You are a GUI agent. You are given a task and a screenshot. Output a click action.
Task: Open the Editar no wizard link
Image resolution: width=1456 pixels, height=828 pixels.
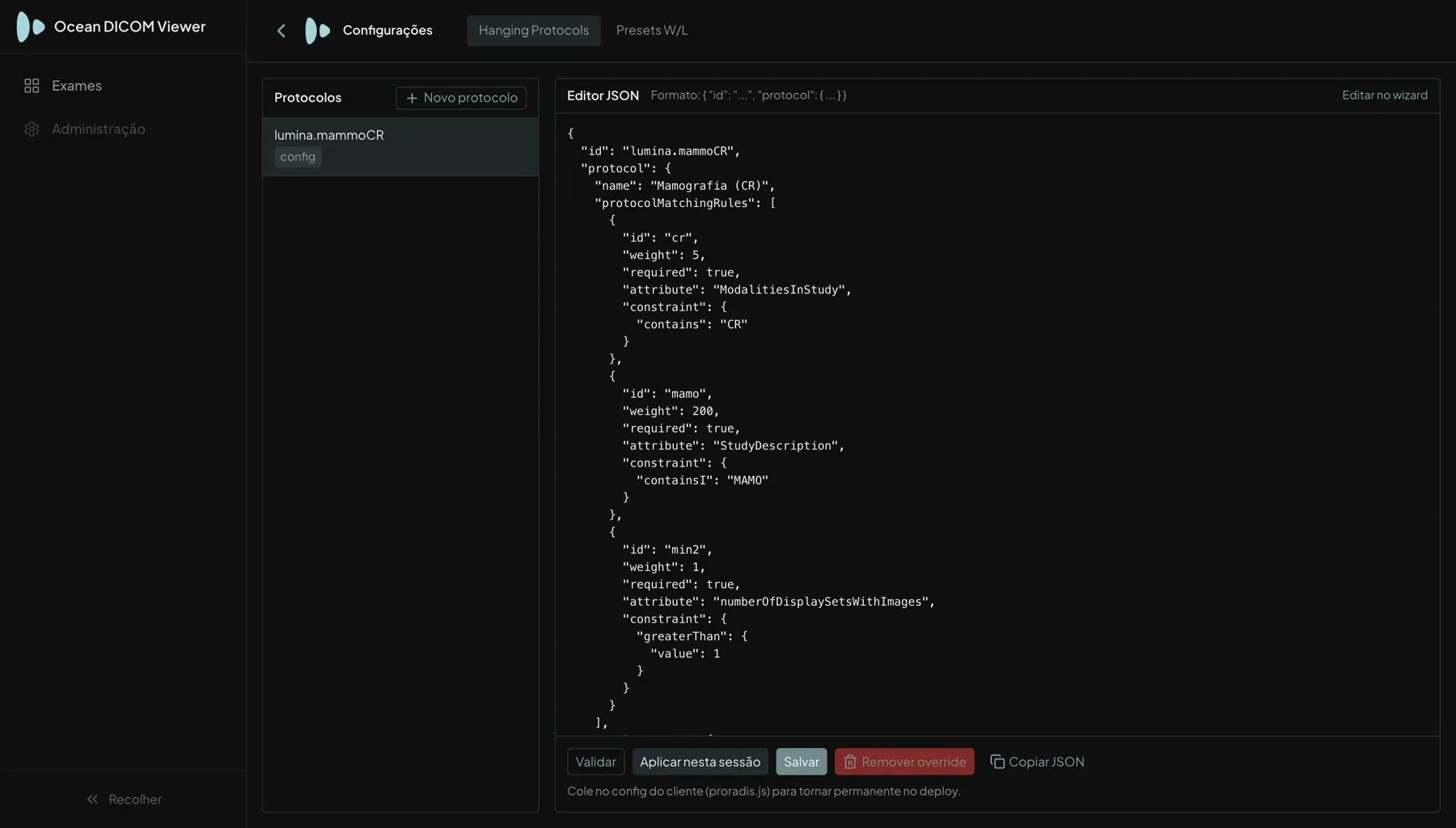click(1385, 95)
